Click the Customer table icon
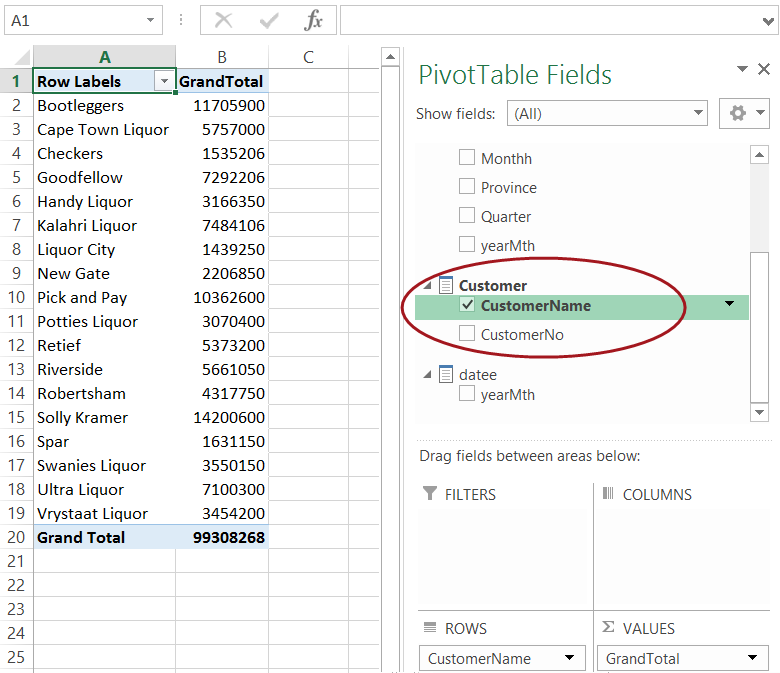780x673 pixels. click(446, 286)
